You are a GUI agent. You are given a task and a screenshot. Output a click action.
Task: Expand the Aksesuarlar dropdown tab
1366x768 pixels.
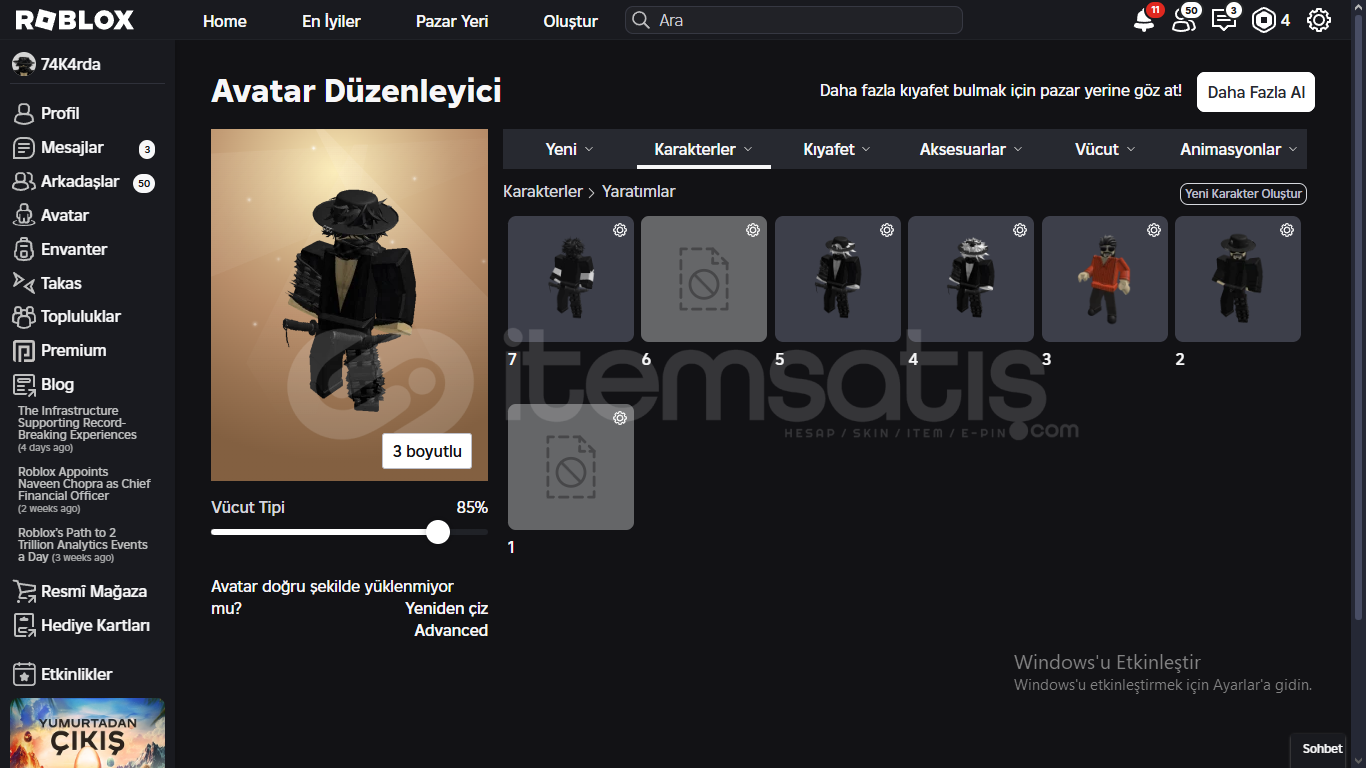[971, 149]
